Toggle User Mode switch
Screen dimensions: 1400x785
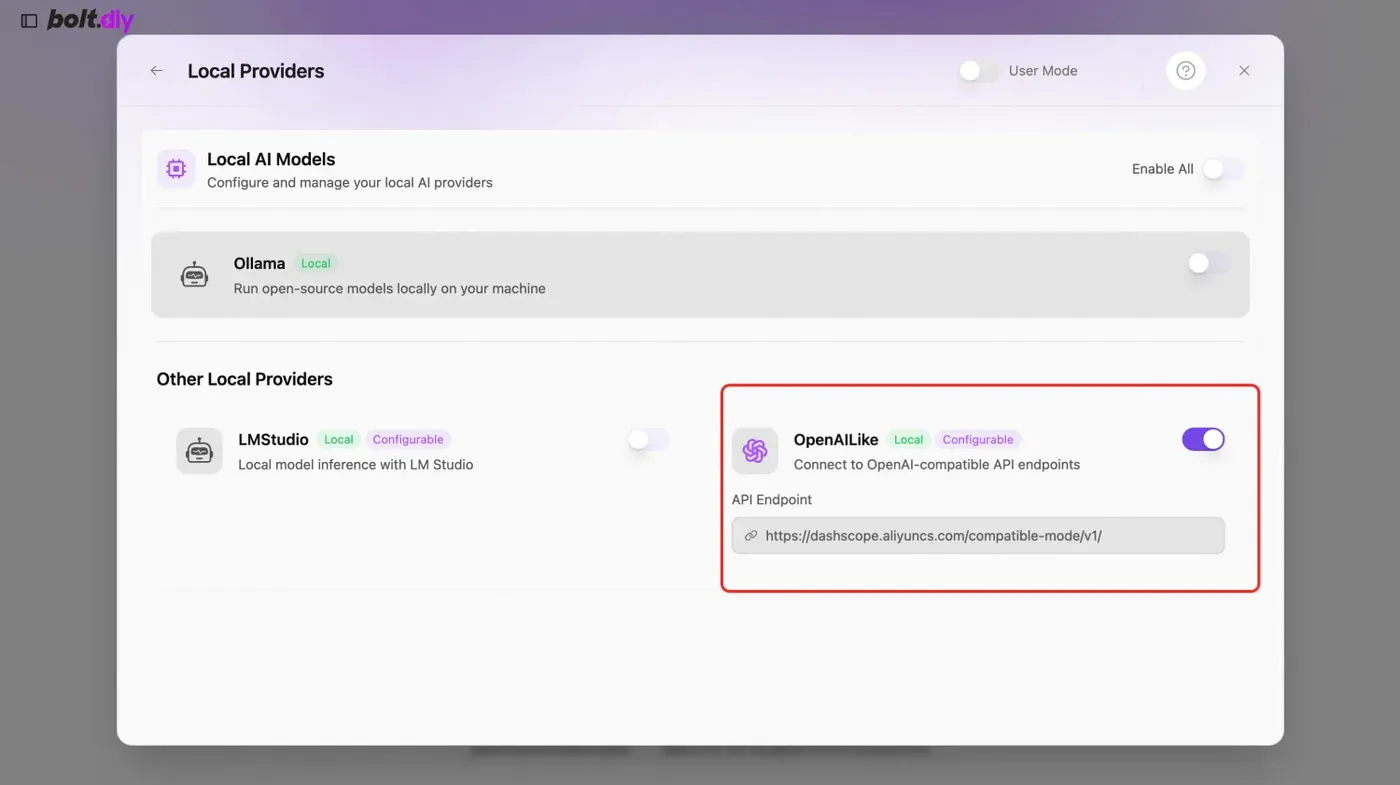tap(979, 71)
